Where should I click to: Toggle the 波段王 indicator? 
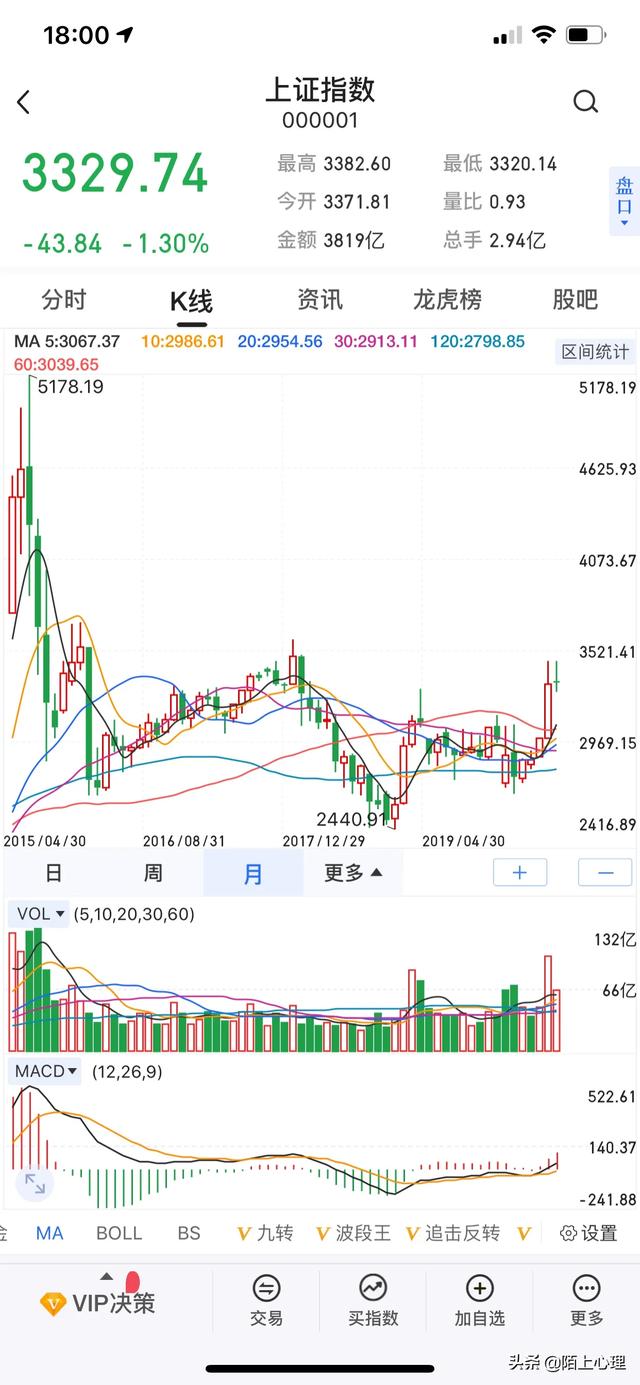pyautogui.click(x=353, y=1233)
